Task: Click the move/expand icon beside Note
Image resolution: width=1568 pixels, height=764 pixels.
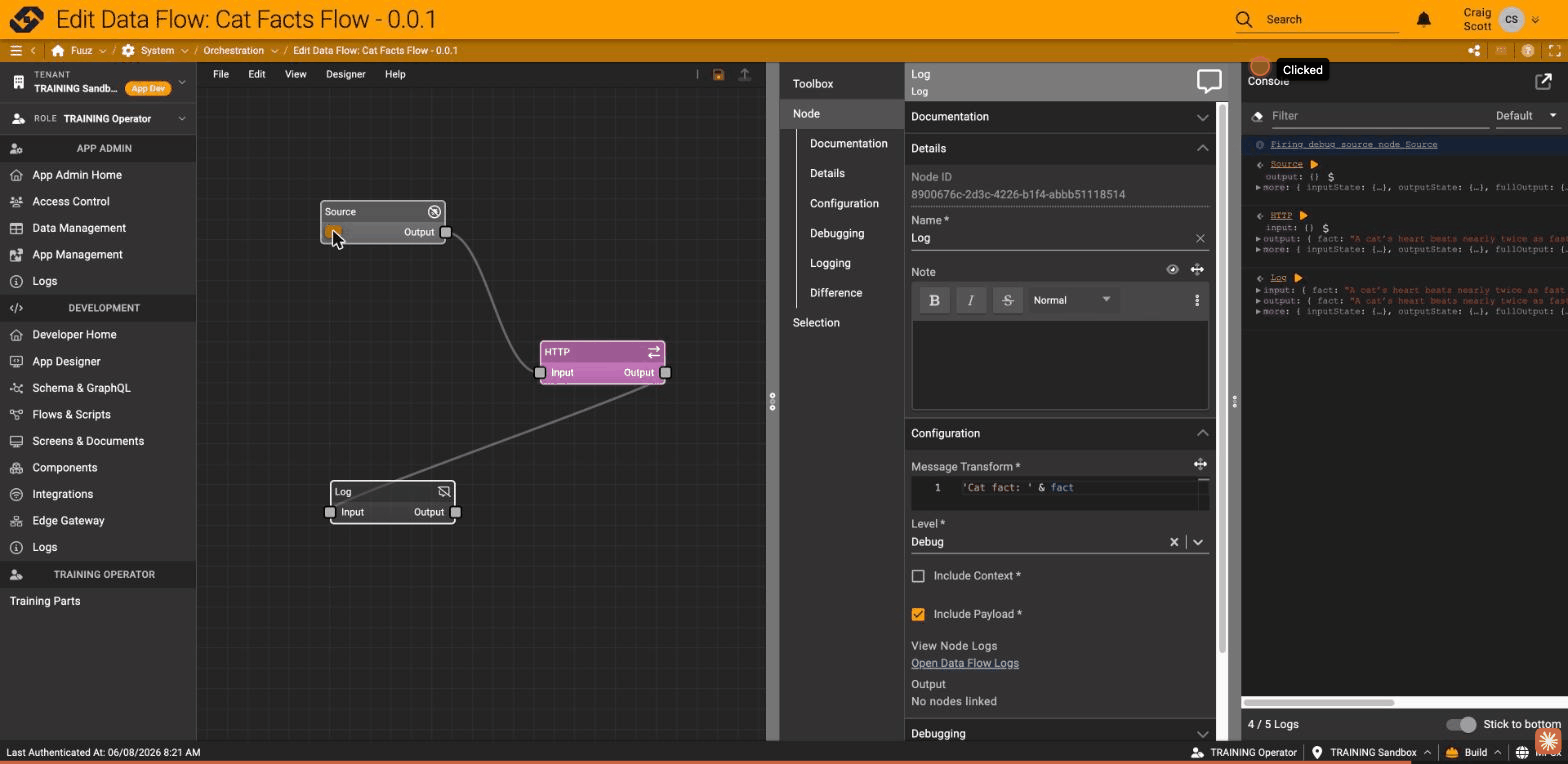Action: pyautogui.click(x=1197, y=269)
